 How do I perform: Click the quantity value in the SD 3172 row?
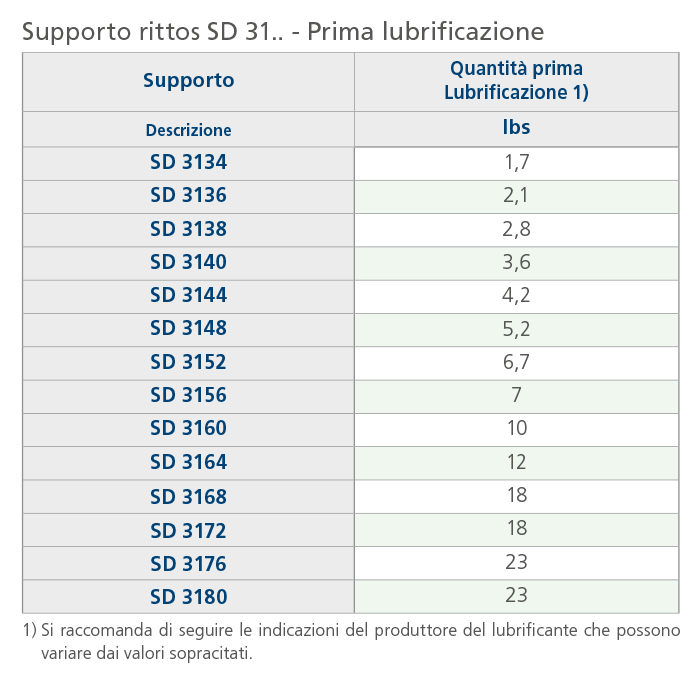tap(516, 529)
